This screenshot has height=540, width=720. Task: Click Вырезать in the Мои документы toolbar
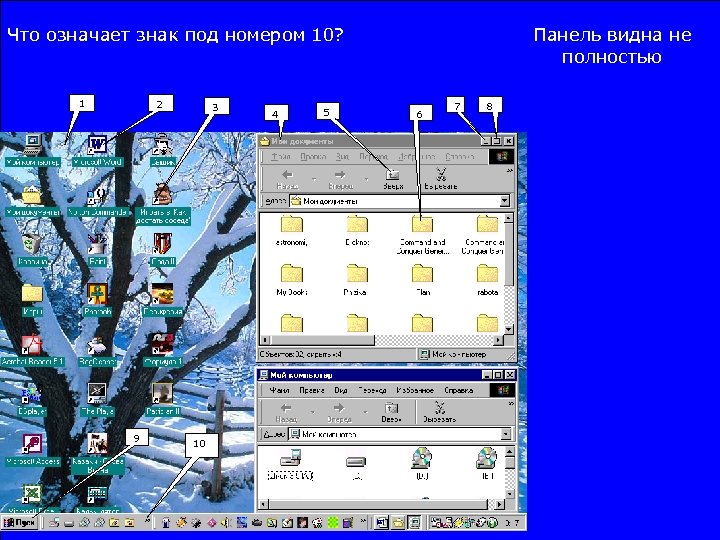[x=440, y=179]
